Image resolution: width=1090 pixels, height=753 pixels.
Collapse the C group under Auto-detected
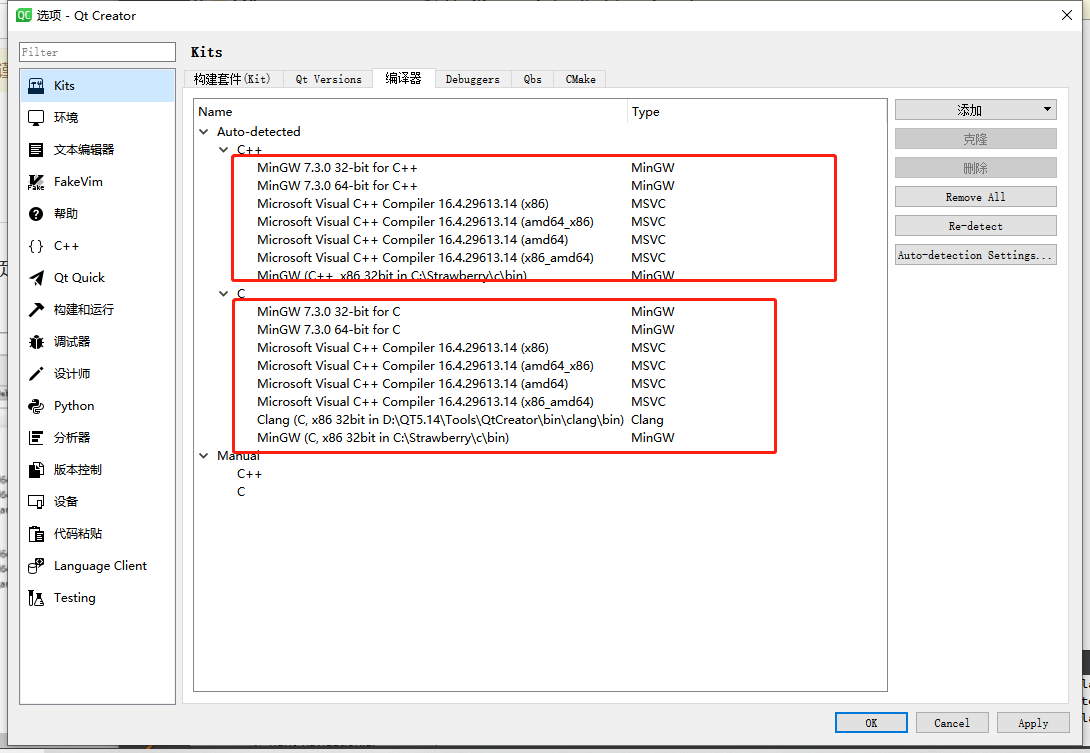224,293
